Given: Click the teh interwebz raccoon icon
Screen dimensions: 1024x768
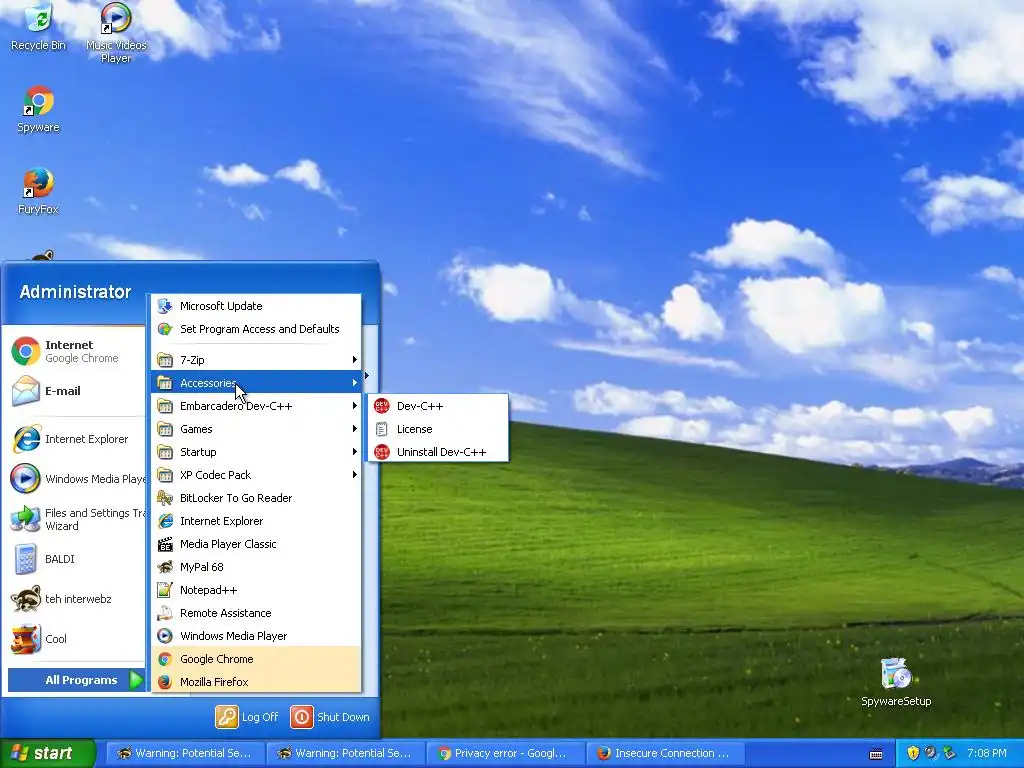Looking at the screenshot, I should 26,599.
